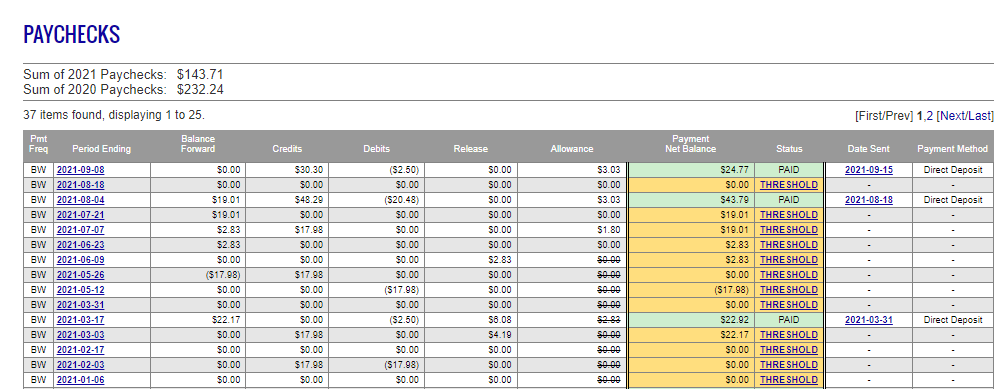
Task: Click the Sum of 2021 Paychecks amount $143.71
Action: [200, 75]
